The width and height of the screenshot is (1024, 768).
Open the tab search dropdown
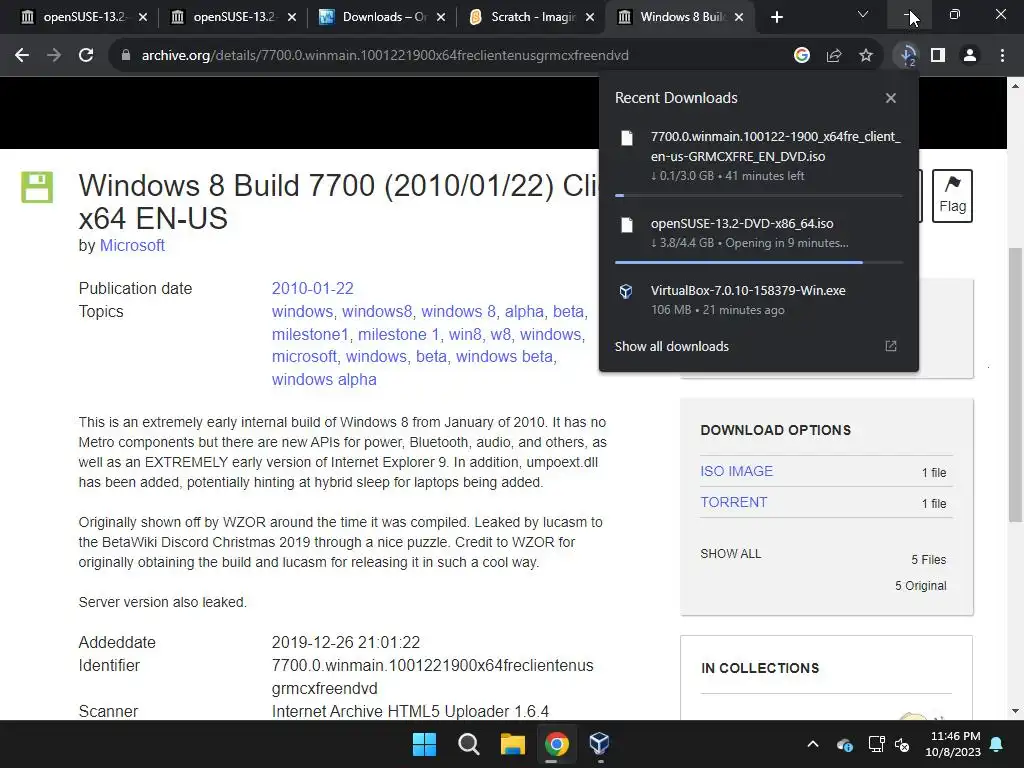863,14
